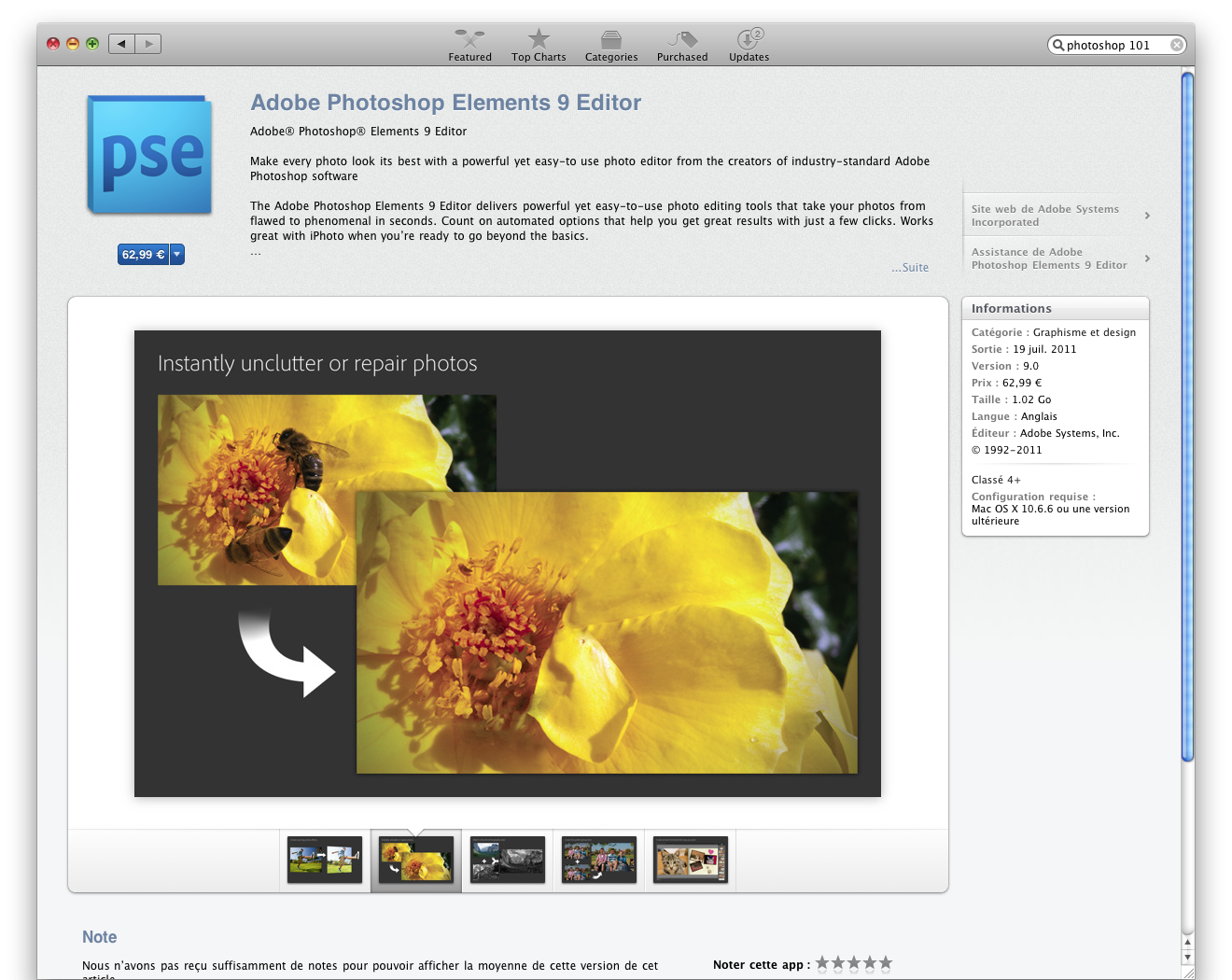Clear the search field with the X icon
Image resolution: width=1232 pixels, height=980 pixels.
coord(1177,45)
